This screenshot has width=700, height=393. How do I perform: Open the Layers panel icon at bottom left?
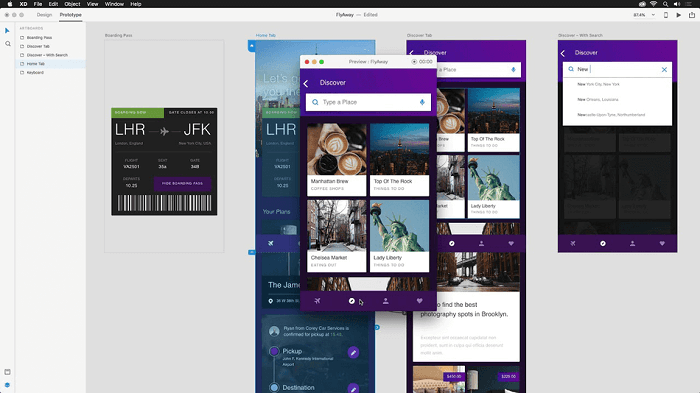(7, 385)
